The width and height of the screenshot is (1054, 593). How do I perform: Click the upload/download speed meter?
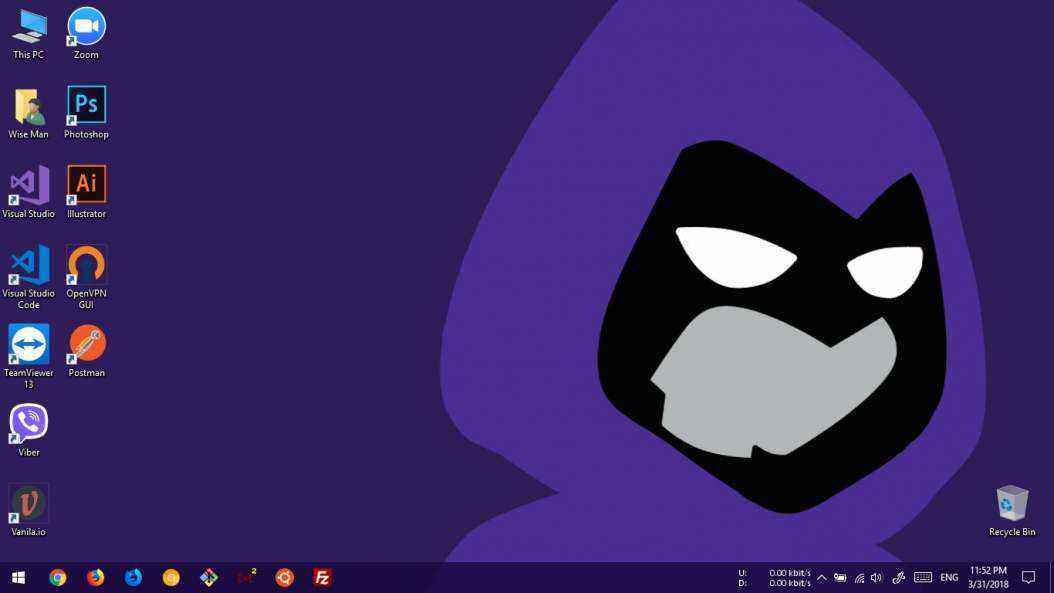click(x=774, y=578)
